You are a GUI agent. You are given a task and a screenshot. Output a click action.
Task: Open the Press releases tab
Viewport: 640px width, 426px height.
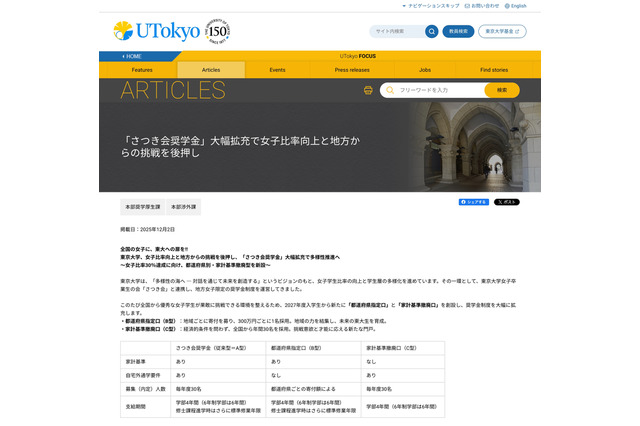[352, 70]
